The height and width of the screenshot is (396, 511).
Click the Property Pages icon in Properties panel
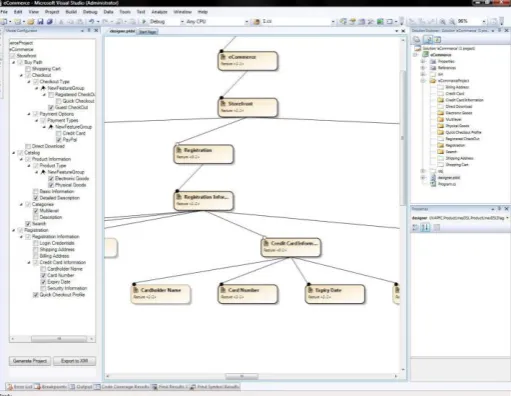click(x=437, y=227)
